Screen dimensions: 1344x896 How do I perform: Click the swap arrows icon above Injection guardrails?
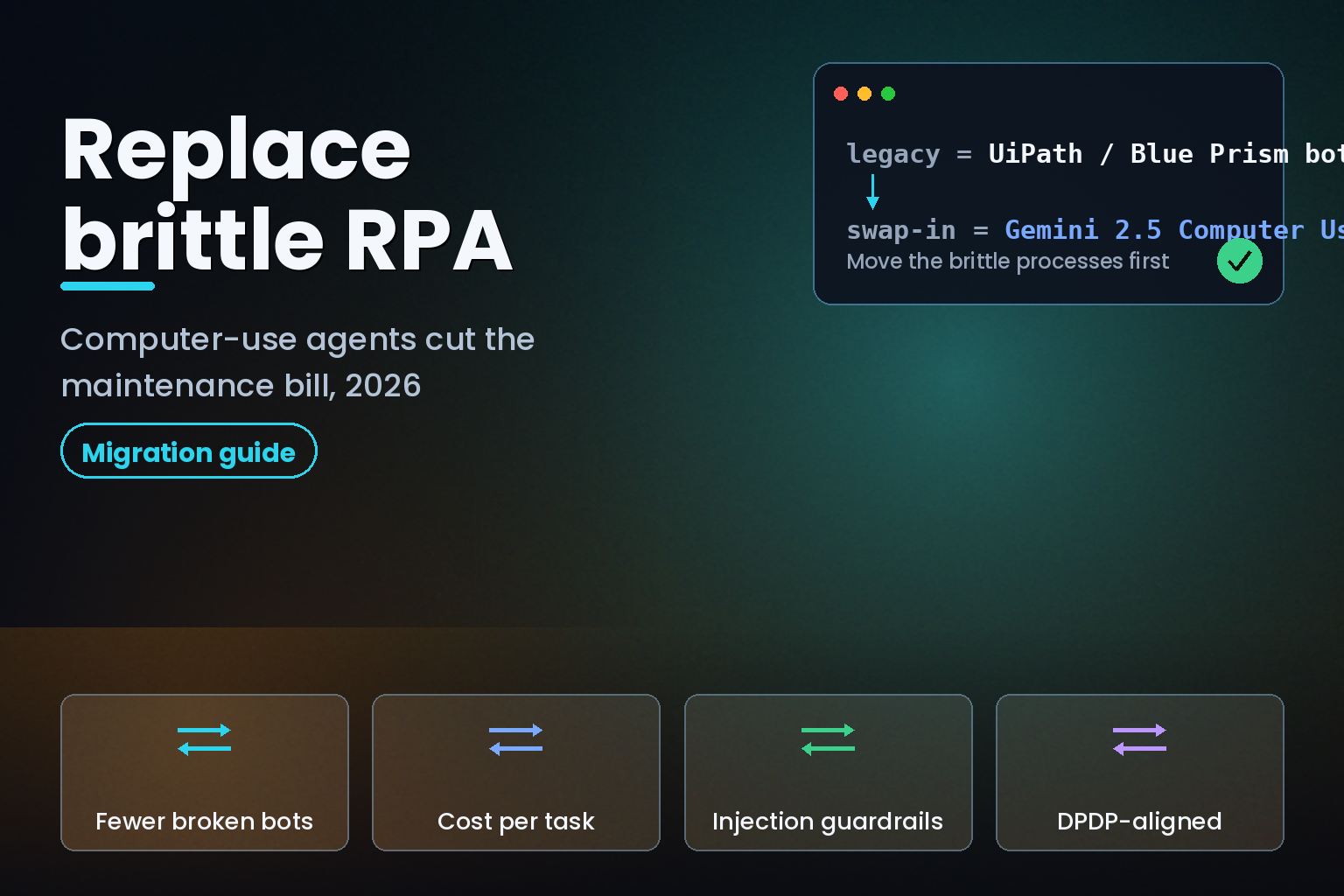tap(828, 739)
